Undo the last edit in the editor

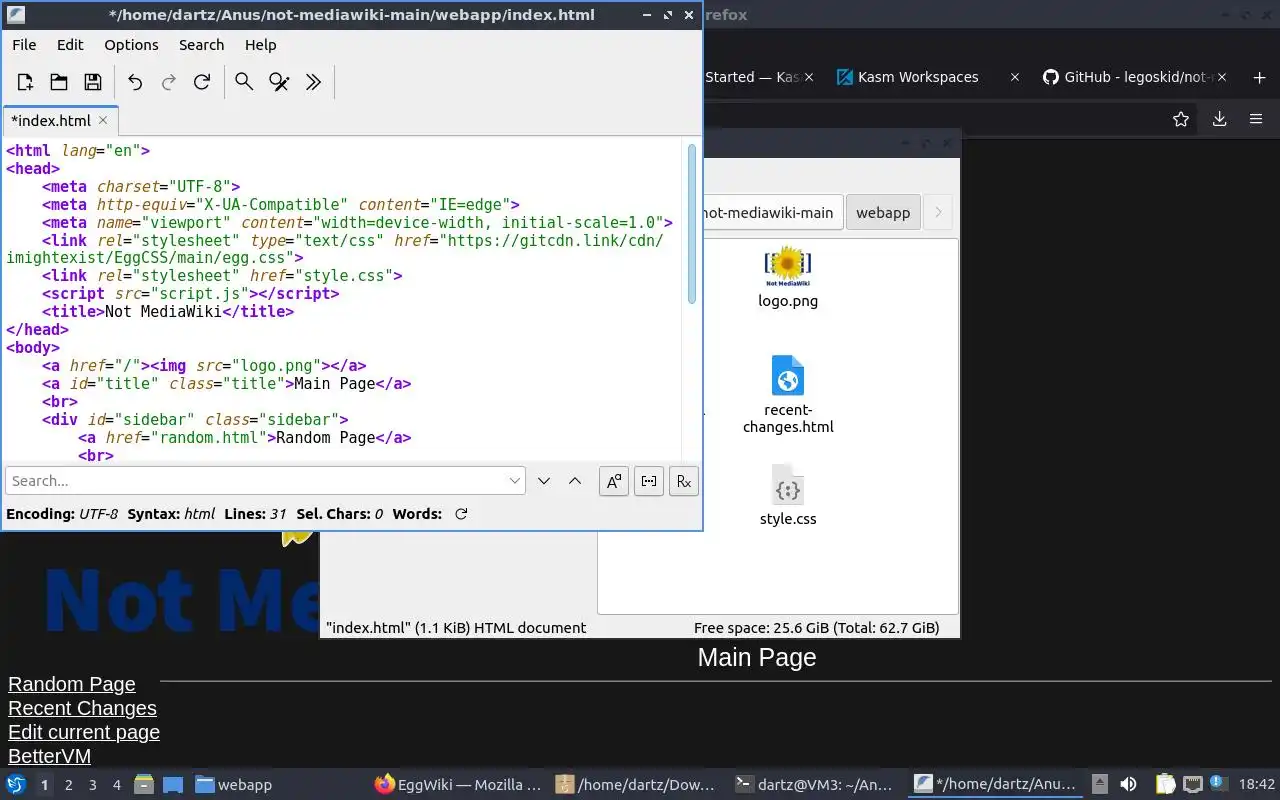[135, 82]
